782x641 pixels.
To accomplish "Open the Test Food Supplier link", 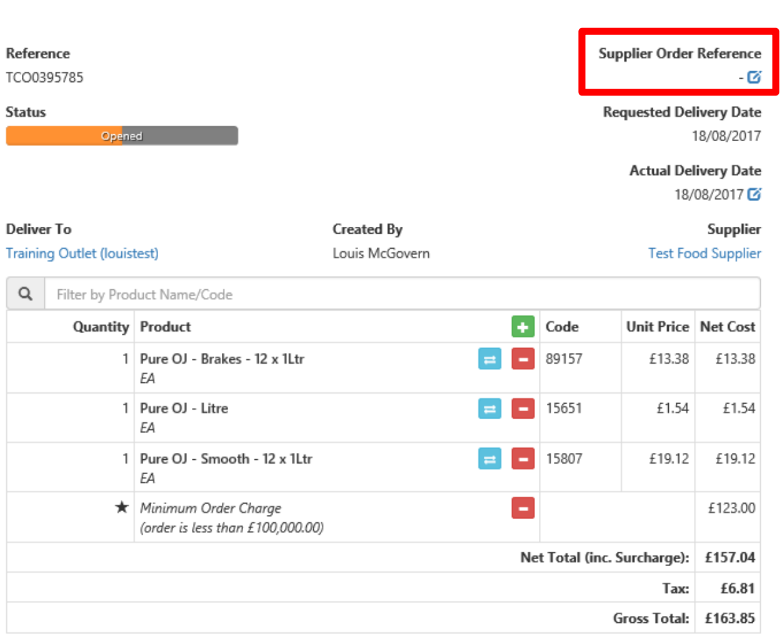I will click(x=704, y=253).
